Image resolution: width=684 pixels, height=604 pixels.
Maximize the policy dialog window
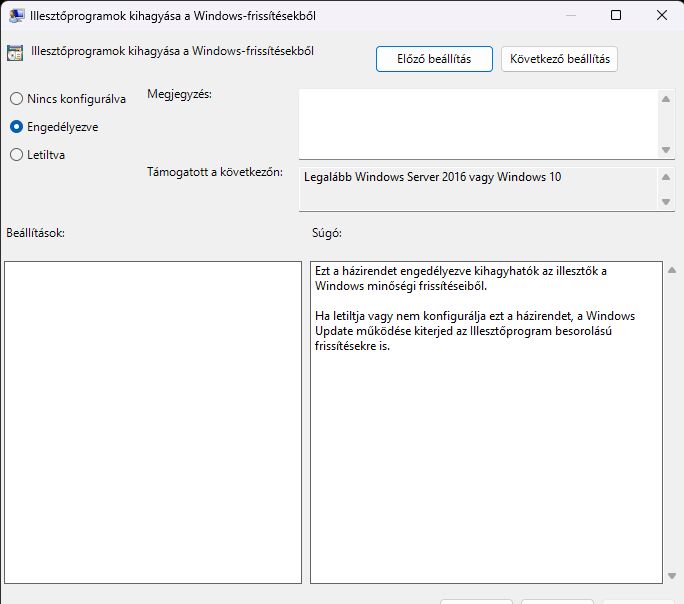click(x=616, y=15)
